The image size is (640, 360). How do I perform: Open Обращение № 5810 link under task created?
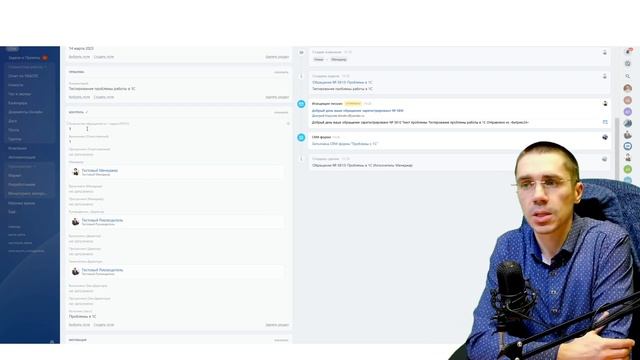pyautogui.click(x=342, y=82)
